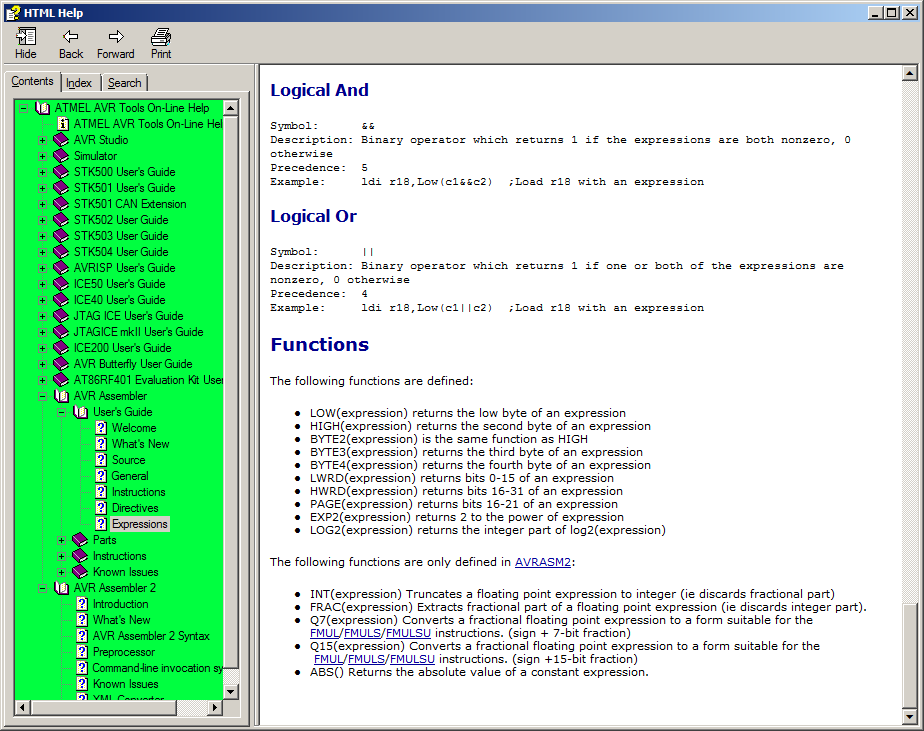Click the tree pane scroll down arrow
924x731 pixels.
(230, 692)
